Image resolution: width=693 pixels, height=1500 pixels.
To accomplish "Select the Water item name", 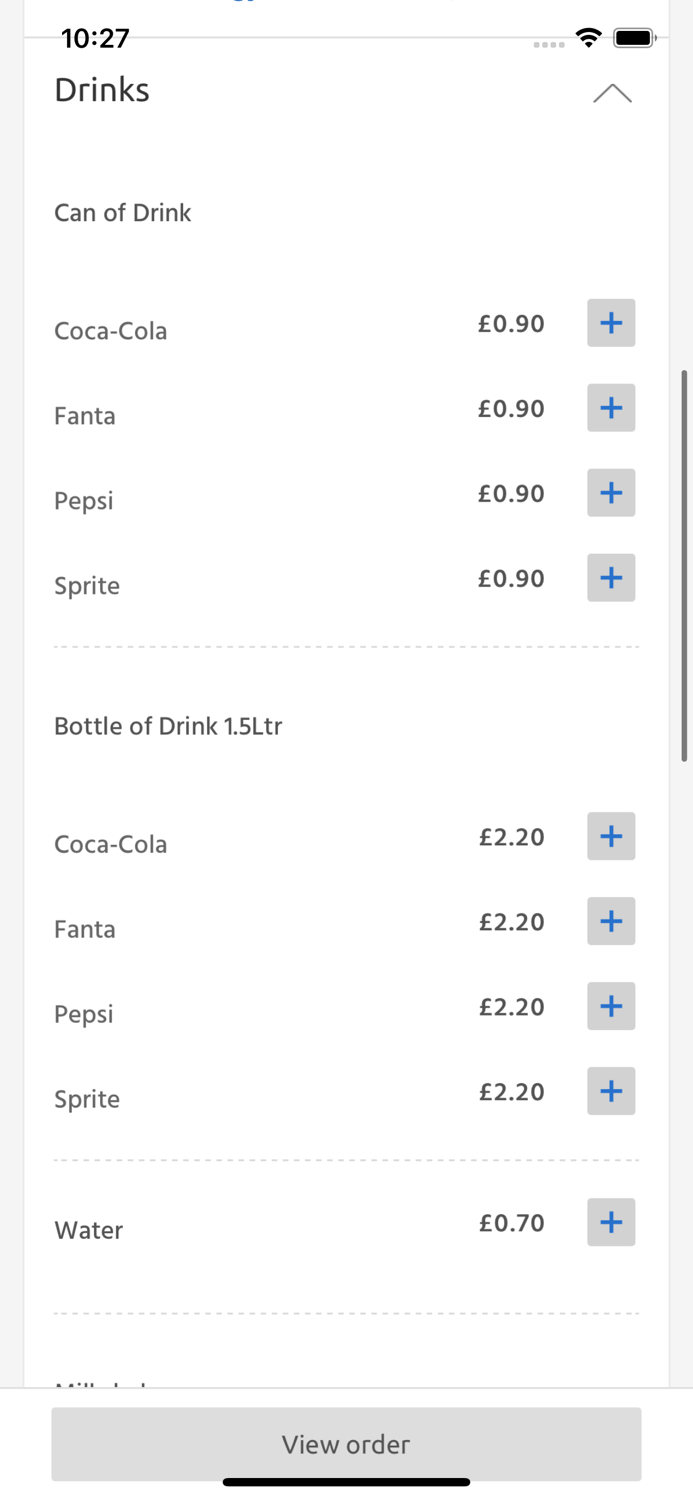I will point(89,1230).
